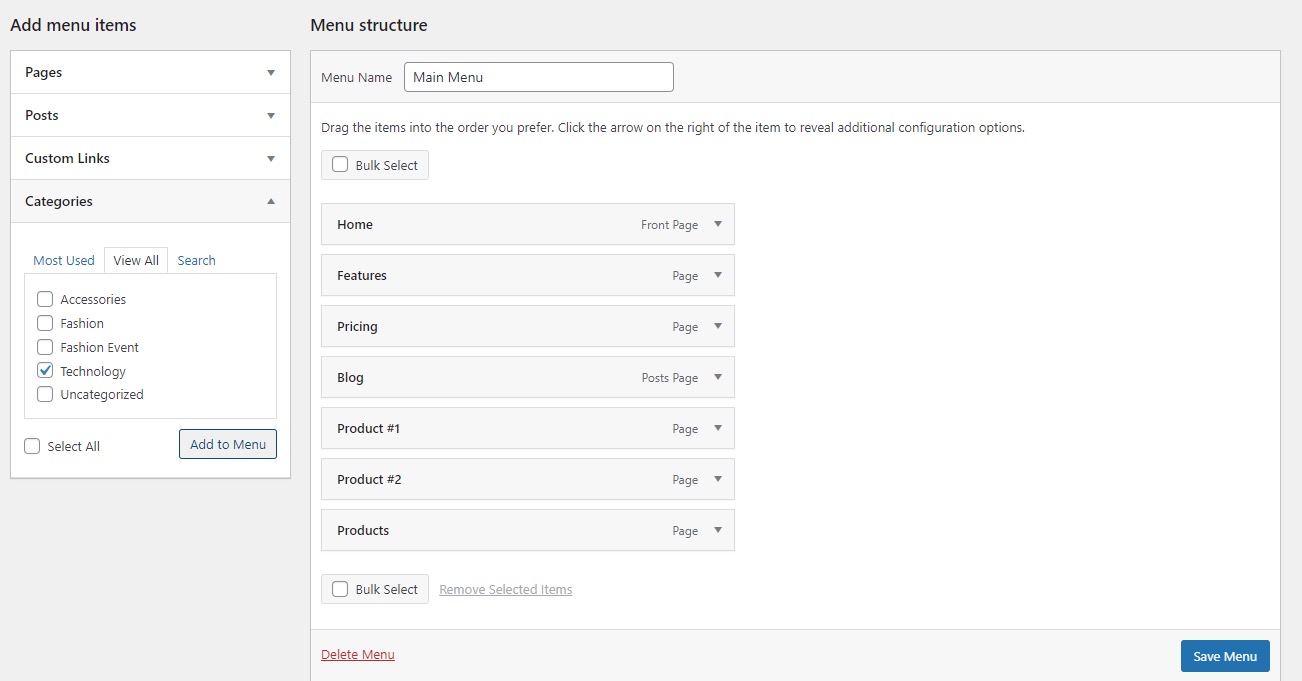Expand the Posts accordion section
Image resolution: width=1302 pixels, height=681 pixels.
[x=150, y=116]
